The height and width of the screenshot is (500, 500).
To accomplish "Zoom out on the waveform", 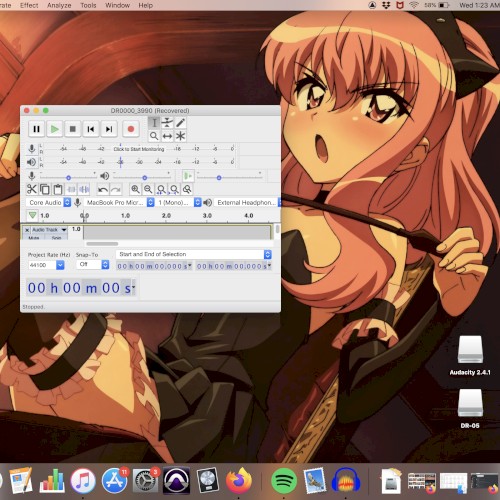I will 148,189.
